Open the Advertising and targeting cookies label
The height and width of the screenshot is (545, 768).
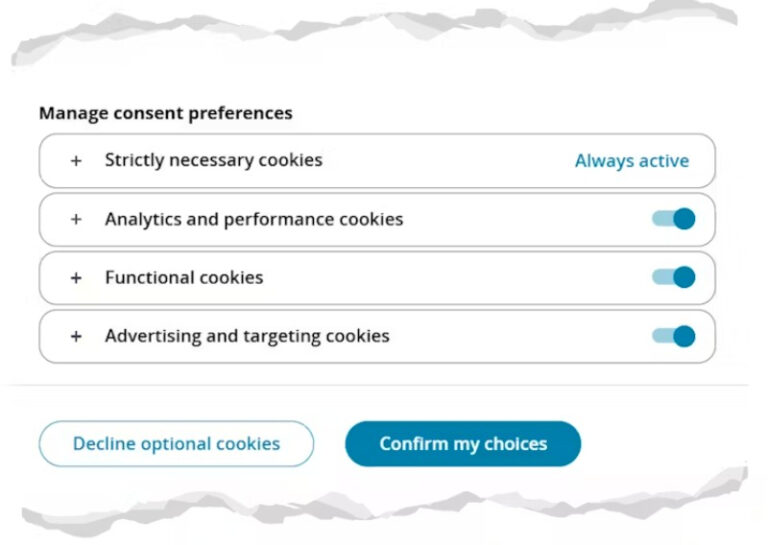pos(247,336)
